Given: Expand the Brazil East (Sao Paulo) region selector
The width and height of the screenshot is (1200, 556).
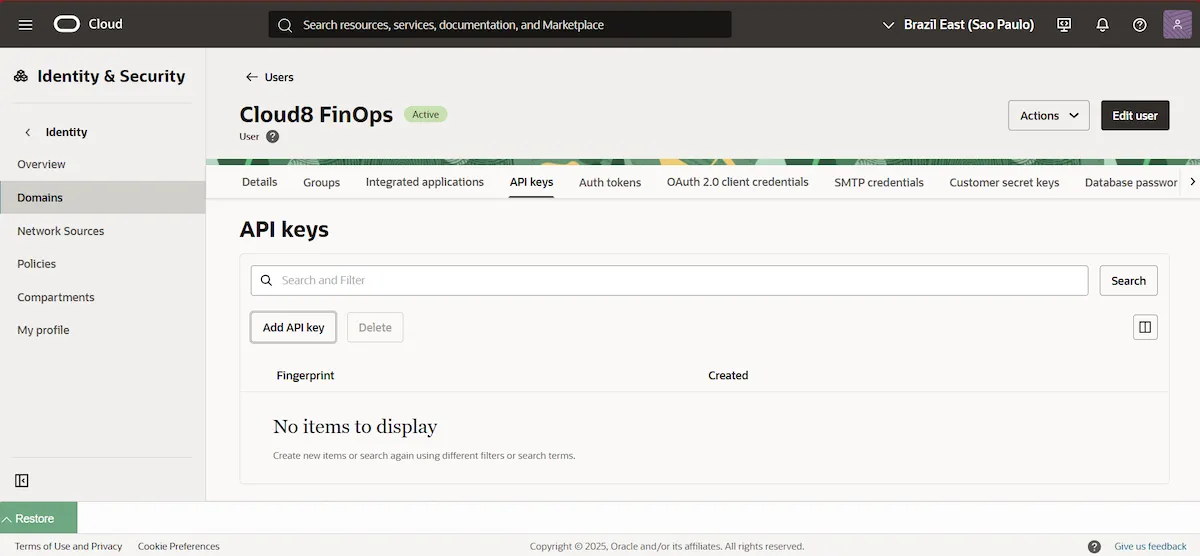Looking at the screenshot, I should tap(958, 25).
